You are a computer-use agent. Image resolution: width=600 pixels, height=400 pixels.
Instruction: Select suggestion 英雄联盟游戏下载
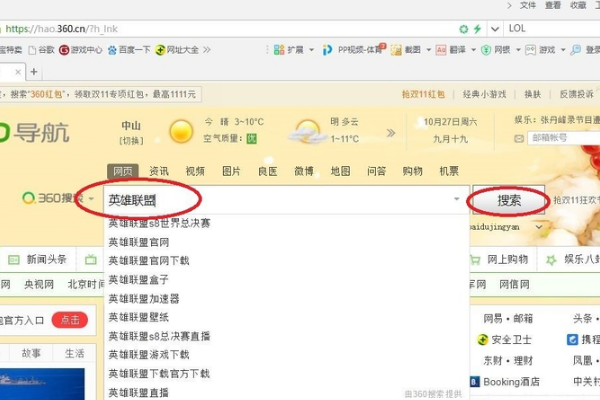pyautogui.click(x=149, y=355)
